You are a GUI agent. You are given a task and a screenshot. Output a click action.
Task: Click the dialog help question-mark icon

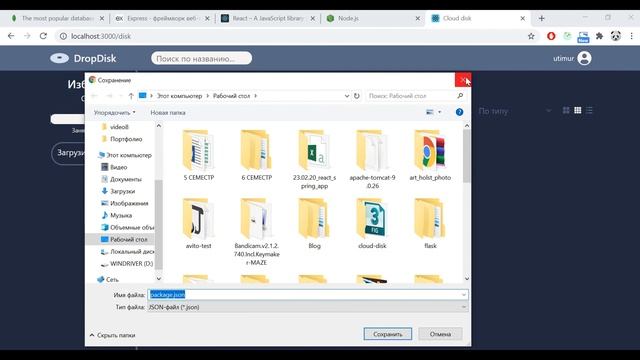[459, 112]
